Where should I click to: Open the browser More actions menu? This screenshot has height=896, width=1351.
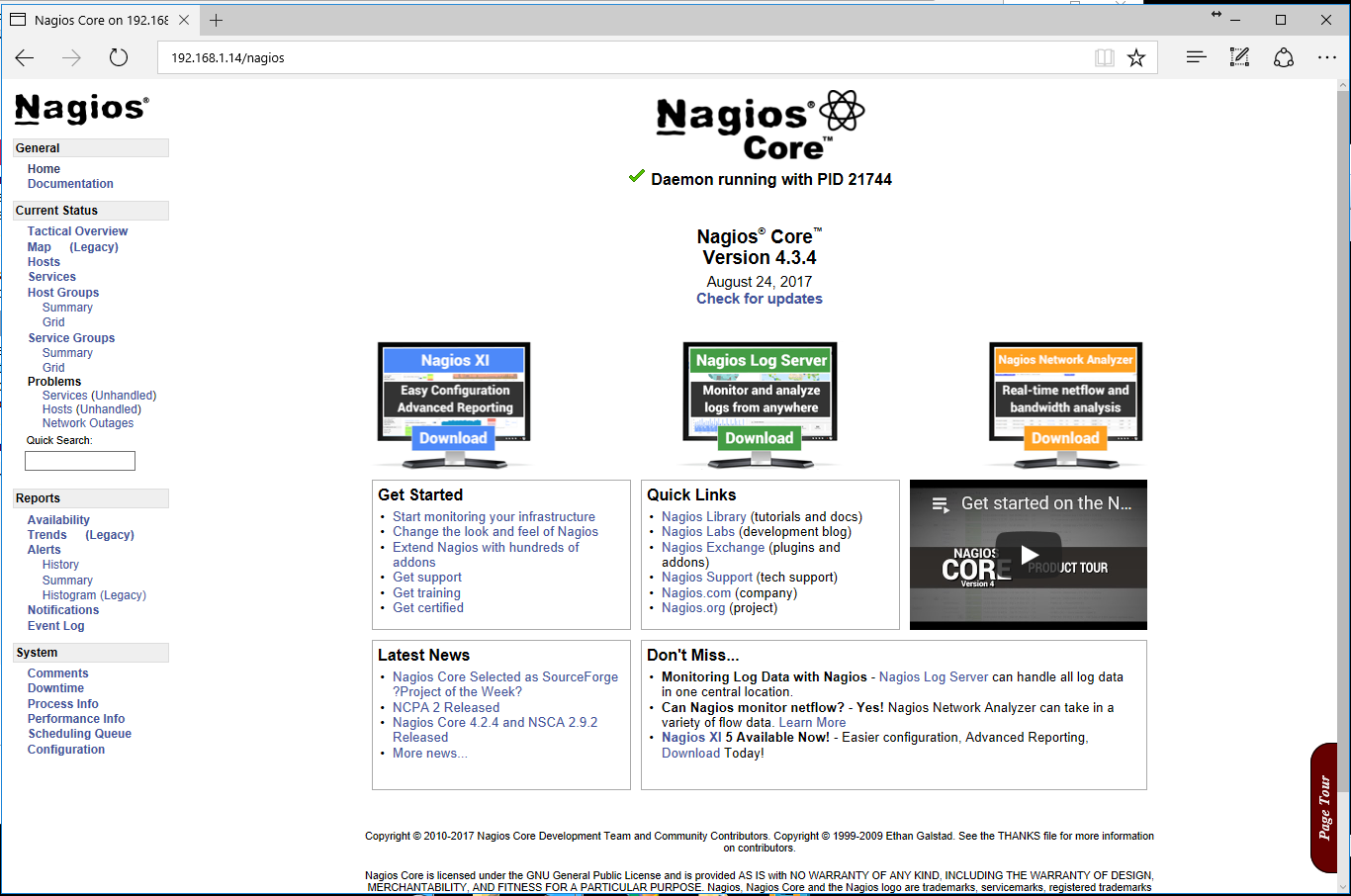1327,57
